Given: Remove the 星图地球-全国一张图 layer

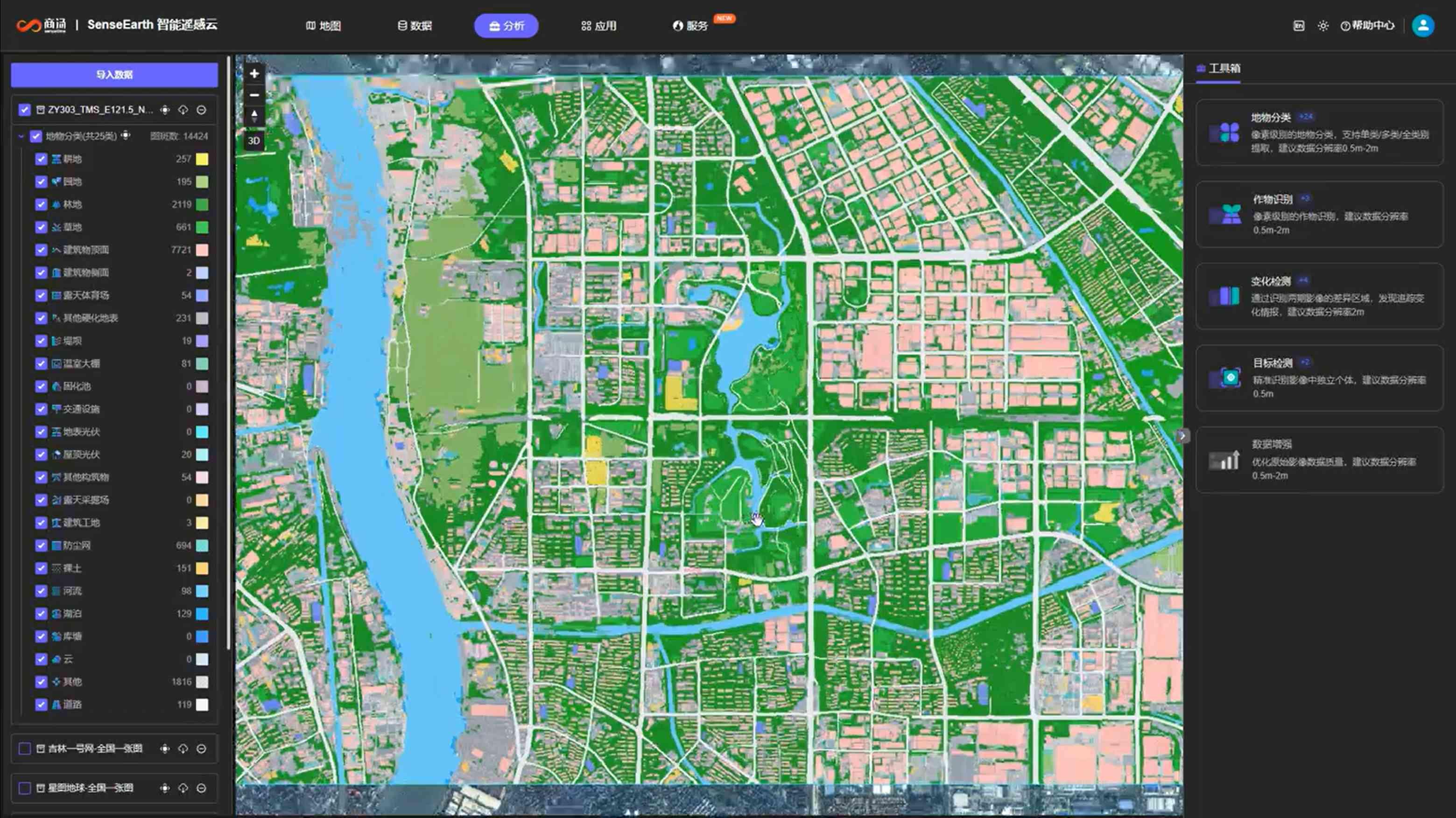Looking at the screenshot, I should [x=201, y=788].
